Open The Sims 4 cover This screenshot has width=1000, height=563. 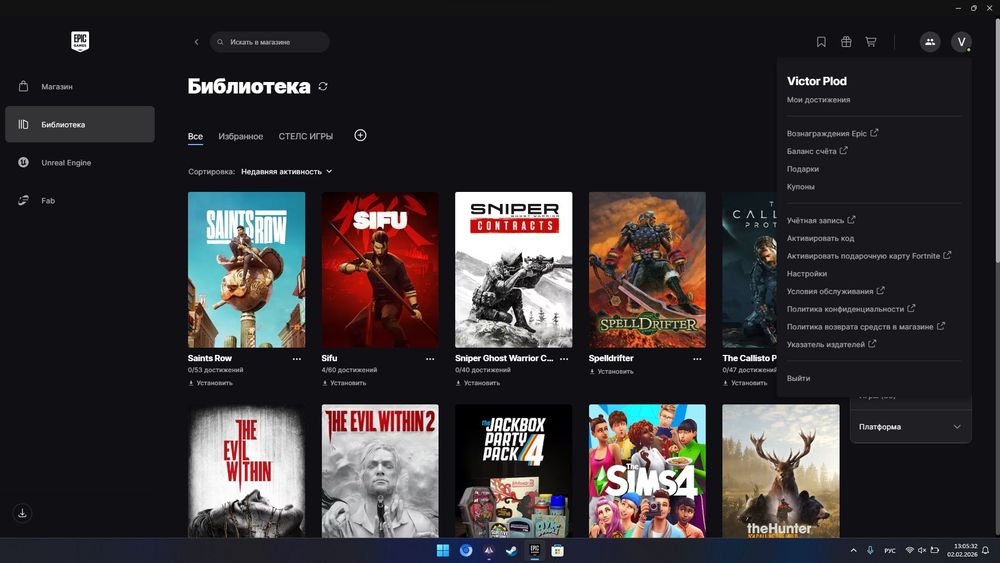click(647, 471)
